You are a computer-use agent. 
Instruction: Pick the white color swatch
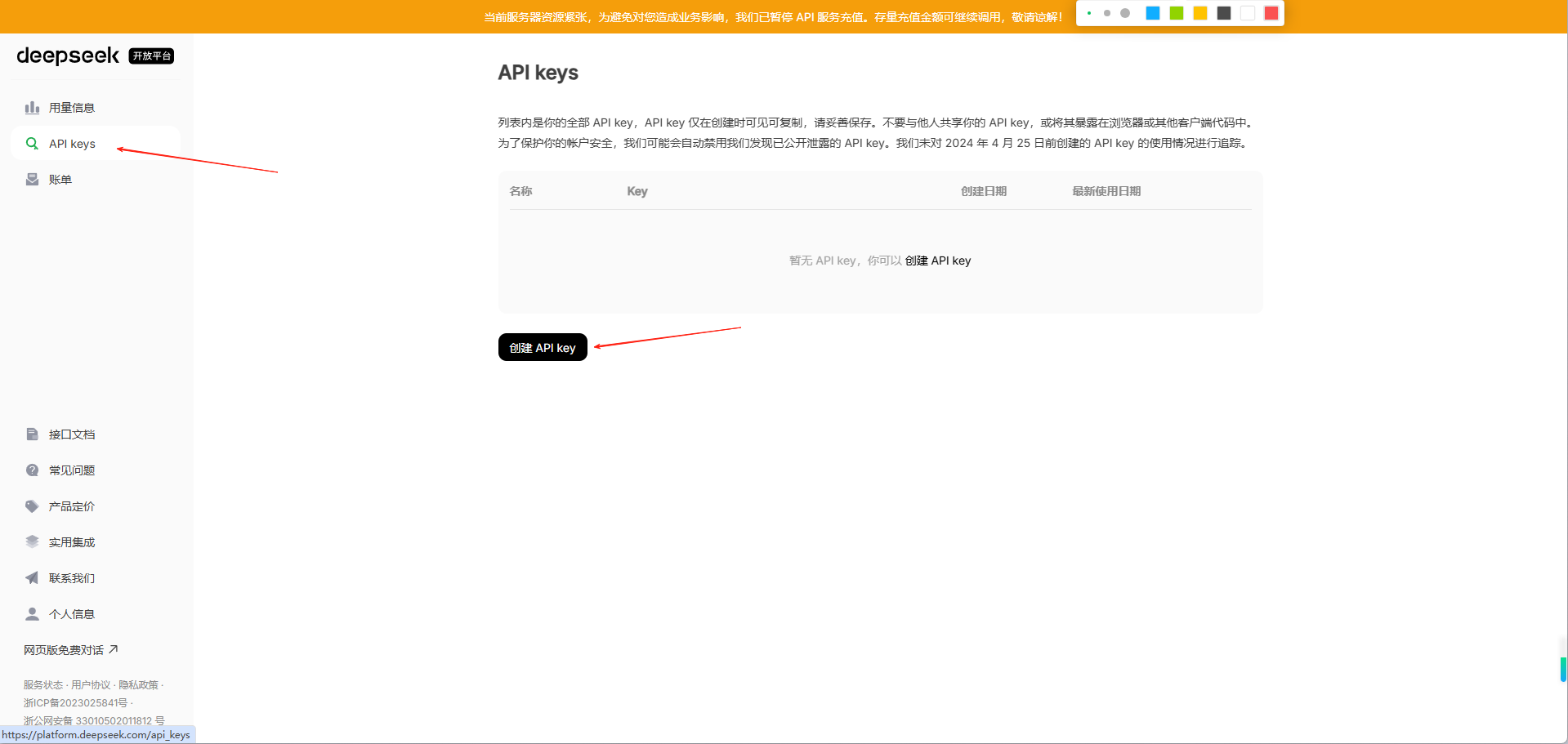[x=1248, y=13]
